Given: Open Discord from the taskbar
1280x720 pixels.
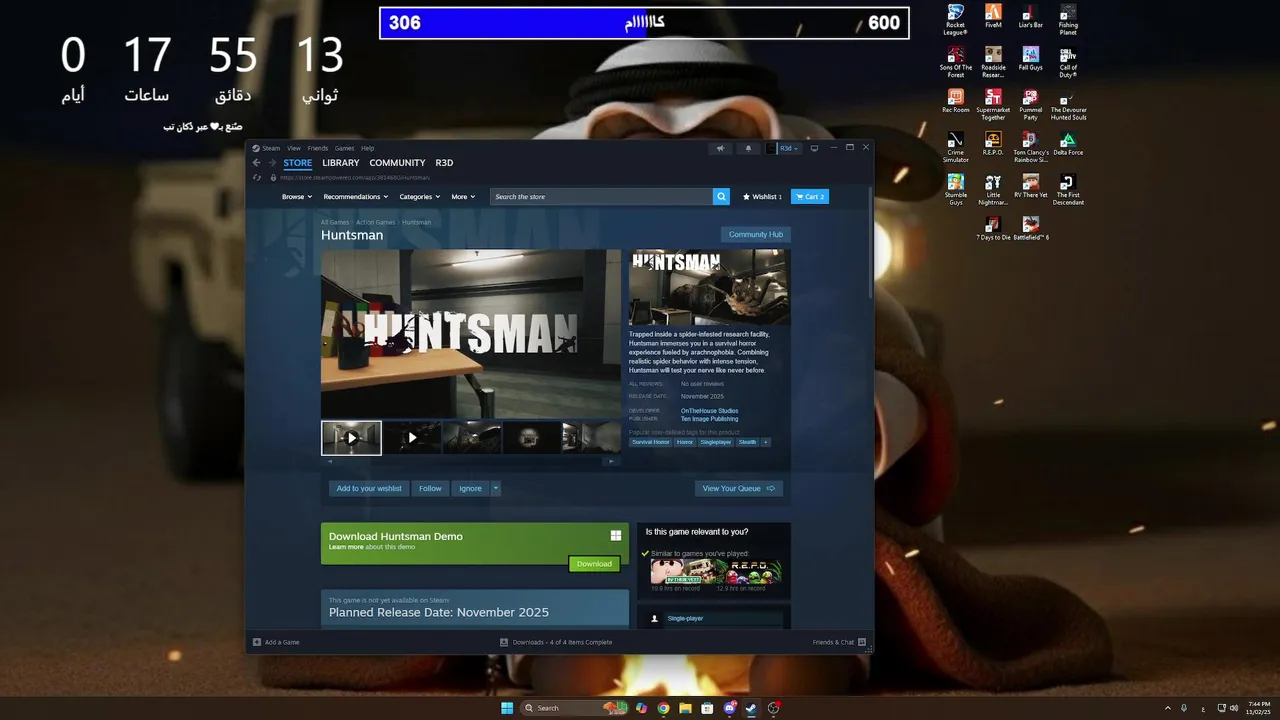Looking at the screenshot, I should [730, 708].
